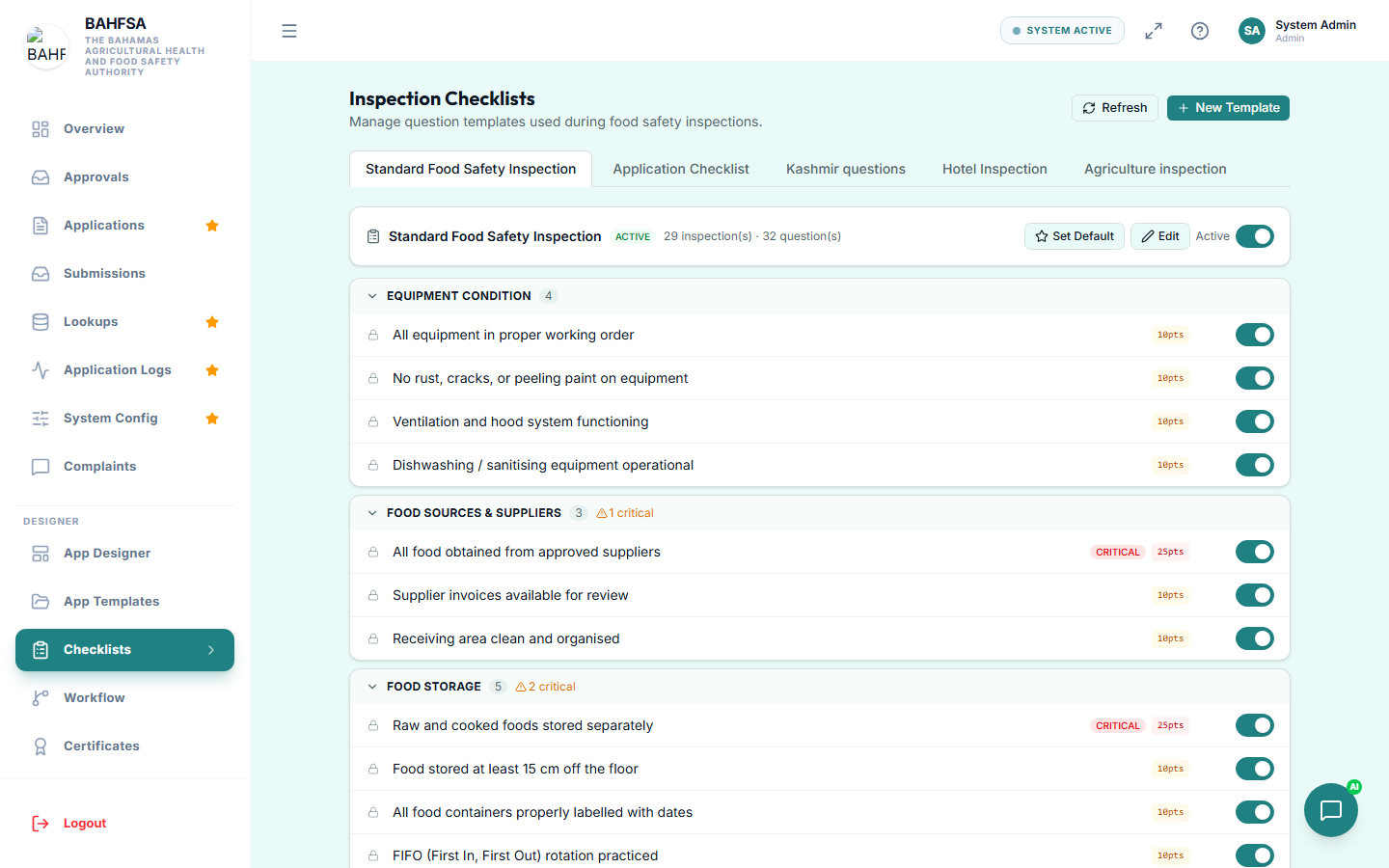Edit the Standard Food Safety Inspection template
Image resolution: width=1389 pixels, height=868 pixels.
(1159, 236)
